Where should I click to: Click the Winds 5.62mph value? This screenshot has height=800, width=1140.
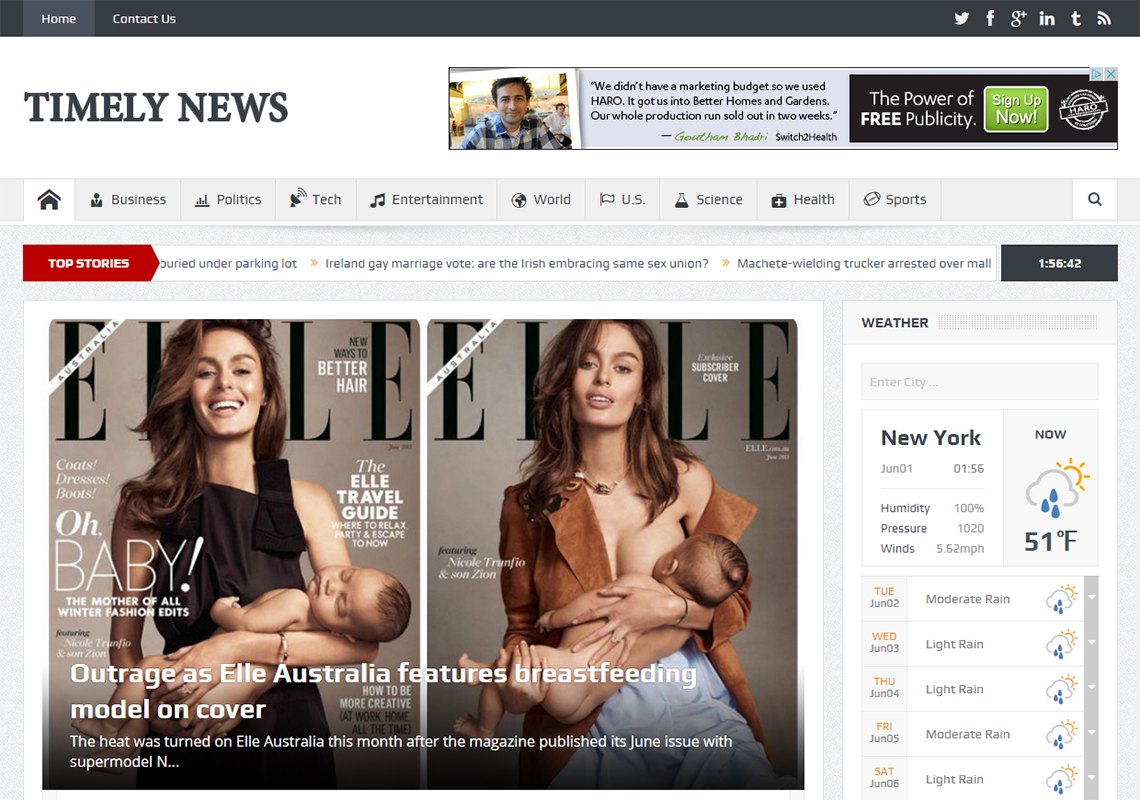click(x=960, y=548)
